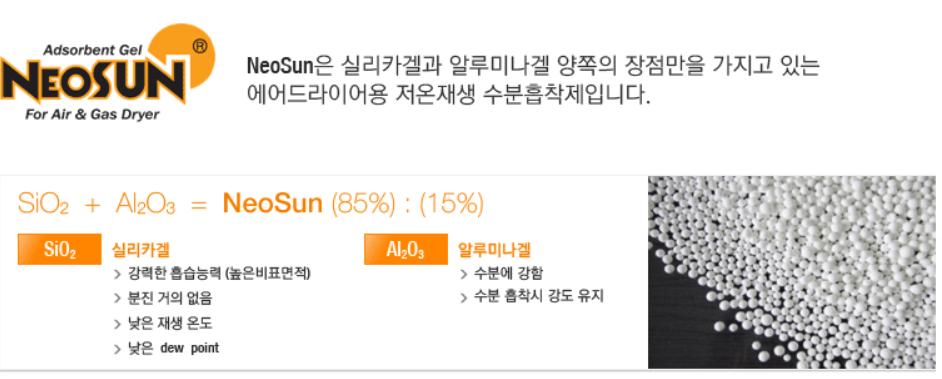Click the arrow before 강력한 흡습능력
942x379 pixels.
pos(117,276)
